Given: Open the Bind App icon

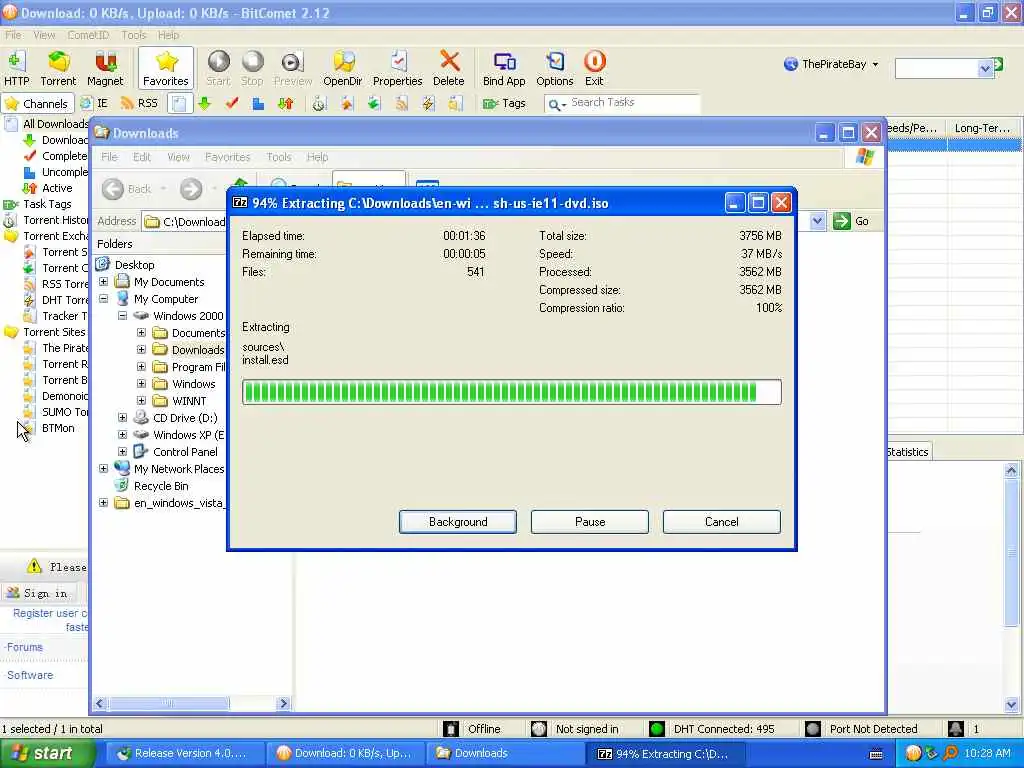Looking at the screenshot, I should [504, 69].
